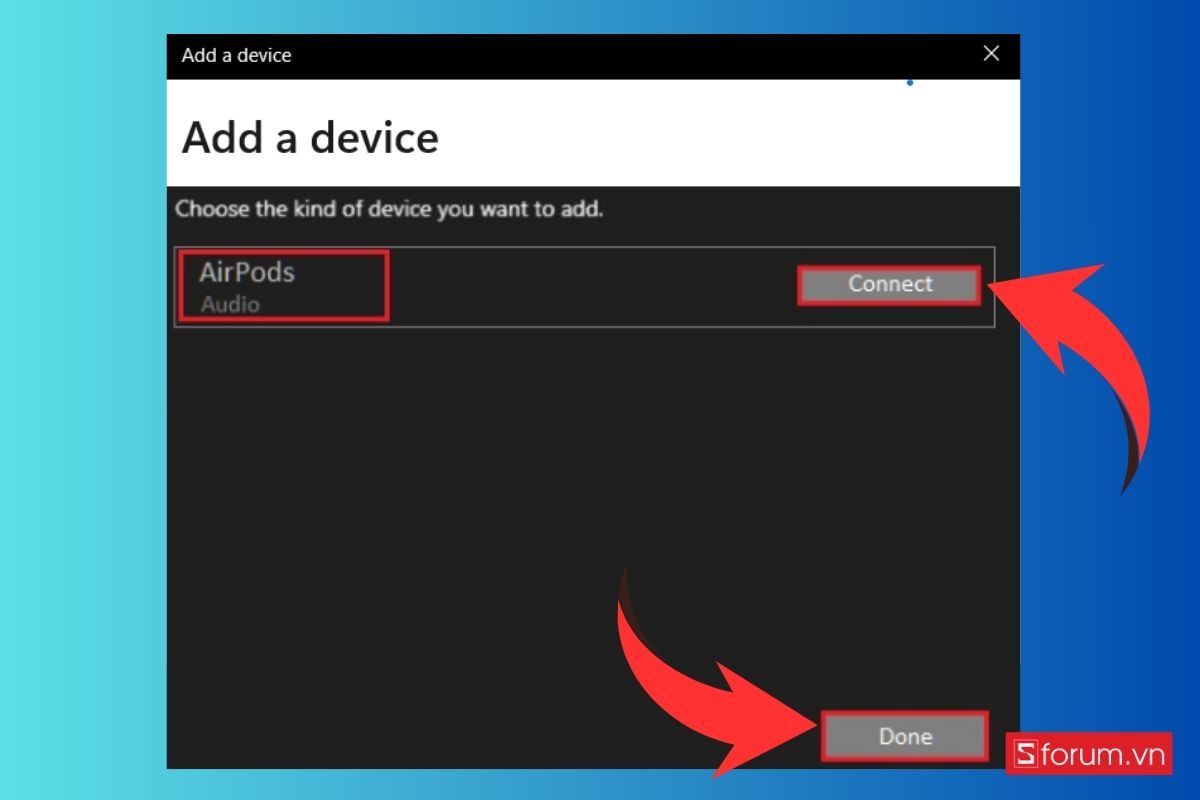Click the Audio label under AirPods

230,305
